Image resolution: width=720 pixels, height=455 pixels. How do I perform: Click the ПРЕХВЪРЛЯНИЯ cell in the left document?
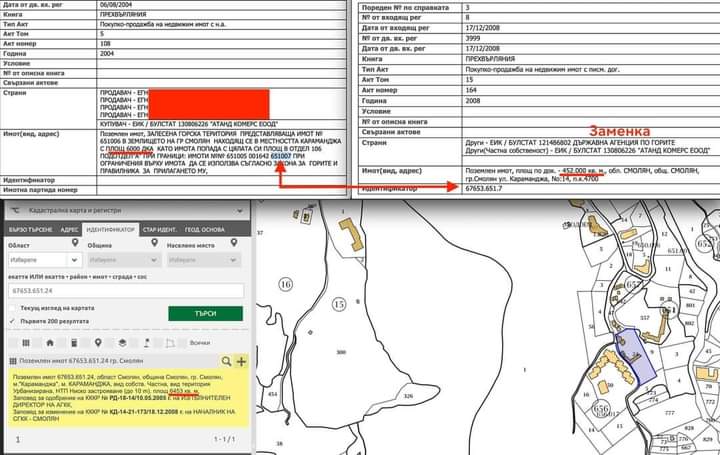click(x=221, y=14)
